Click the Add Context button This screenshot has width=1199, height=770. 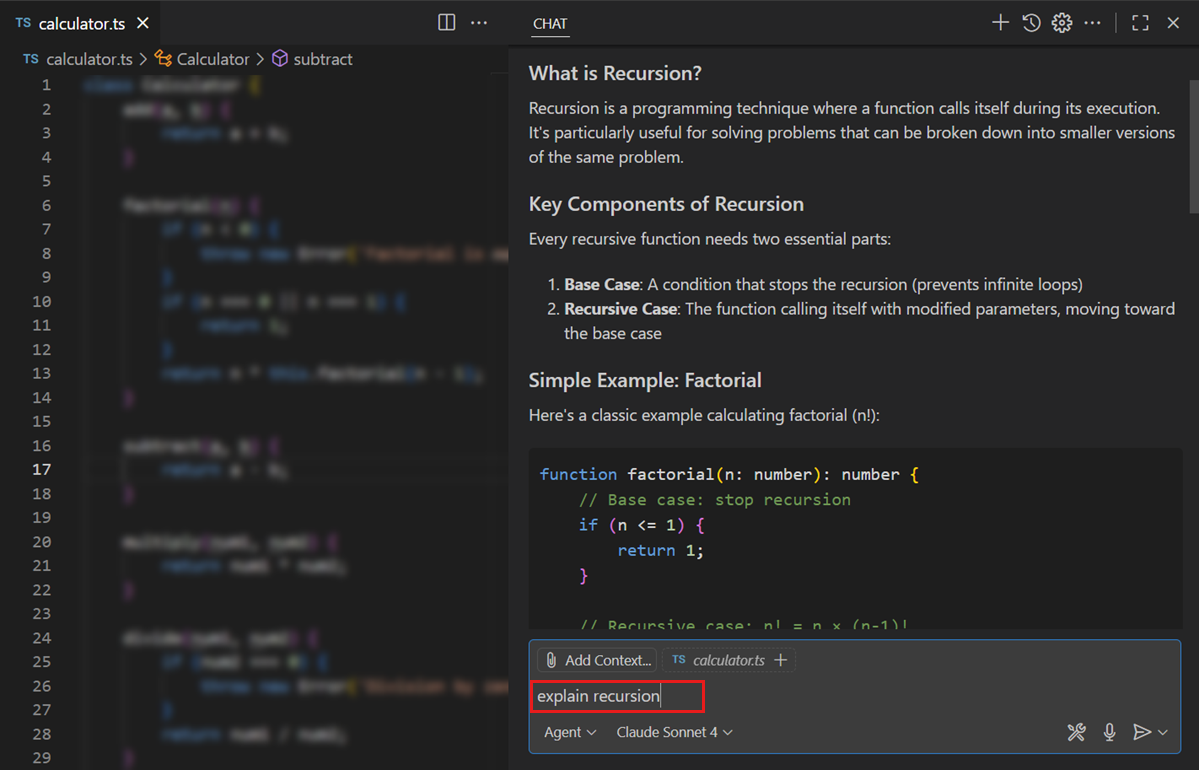[605, 659]
